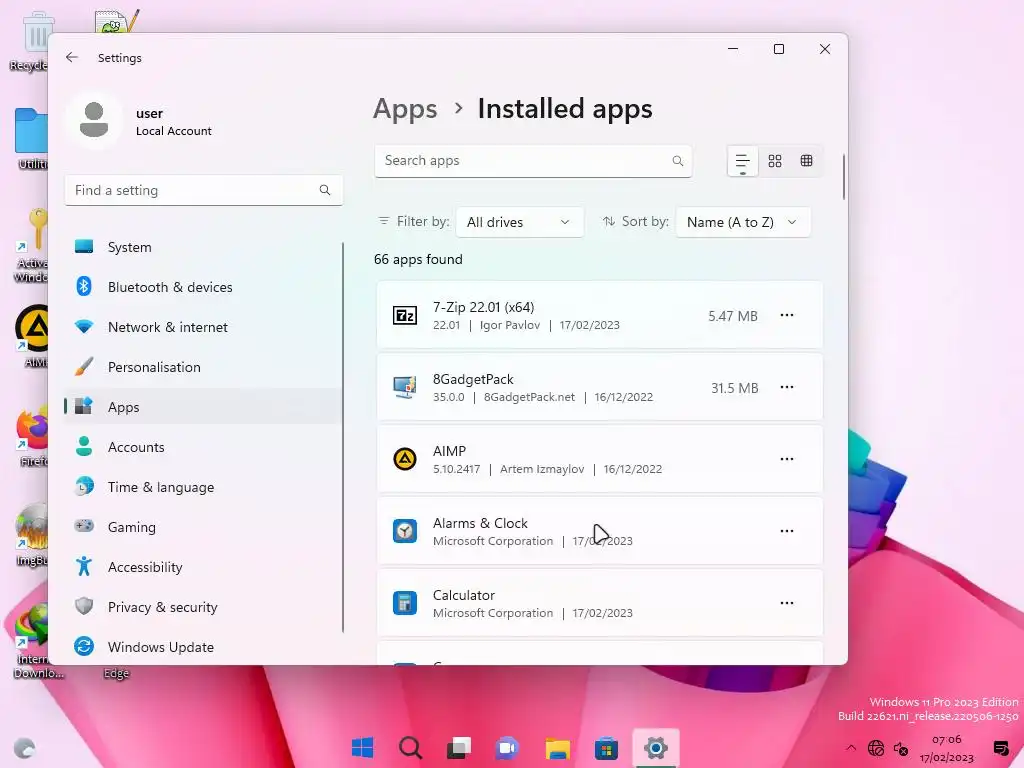Open the Chat app on taskbar
This screenshot has height=768, width=1024.
tap(507, 747)
